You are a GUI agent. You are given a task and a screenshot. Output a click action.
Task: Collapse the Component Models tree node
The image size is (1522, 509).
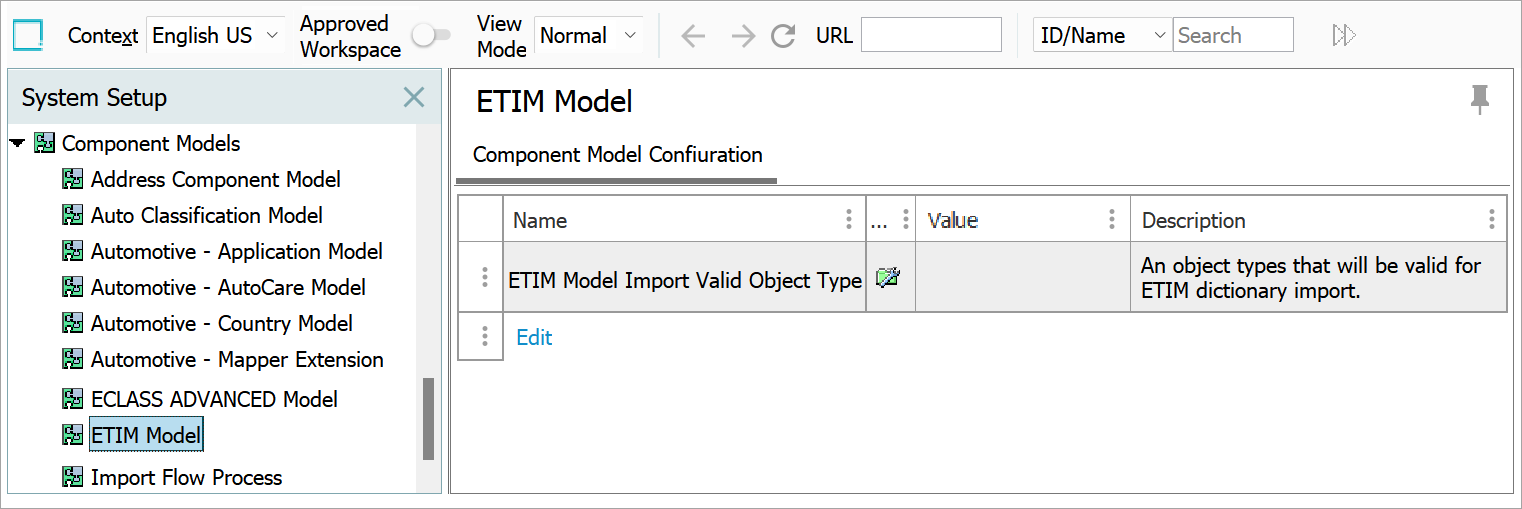tap(17, 144)
